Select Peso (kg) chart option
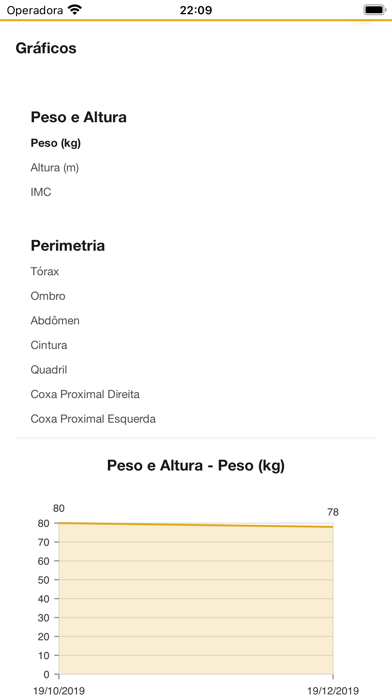 [x=56, y=143]
